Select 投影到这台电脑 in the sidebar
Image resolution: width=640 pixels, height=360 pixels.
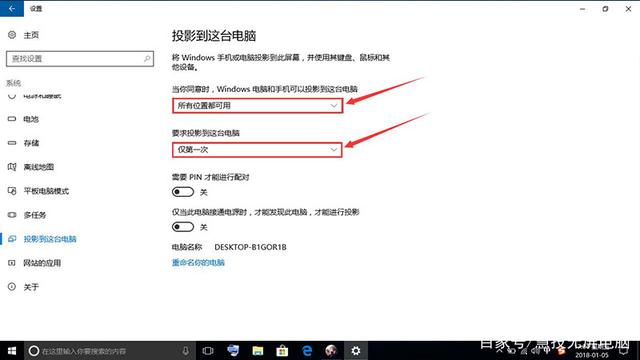[50, 239]
